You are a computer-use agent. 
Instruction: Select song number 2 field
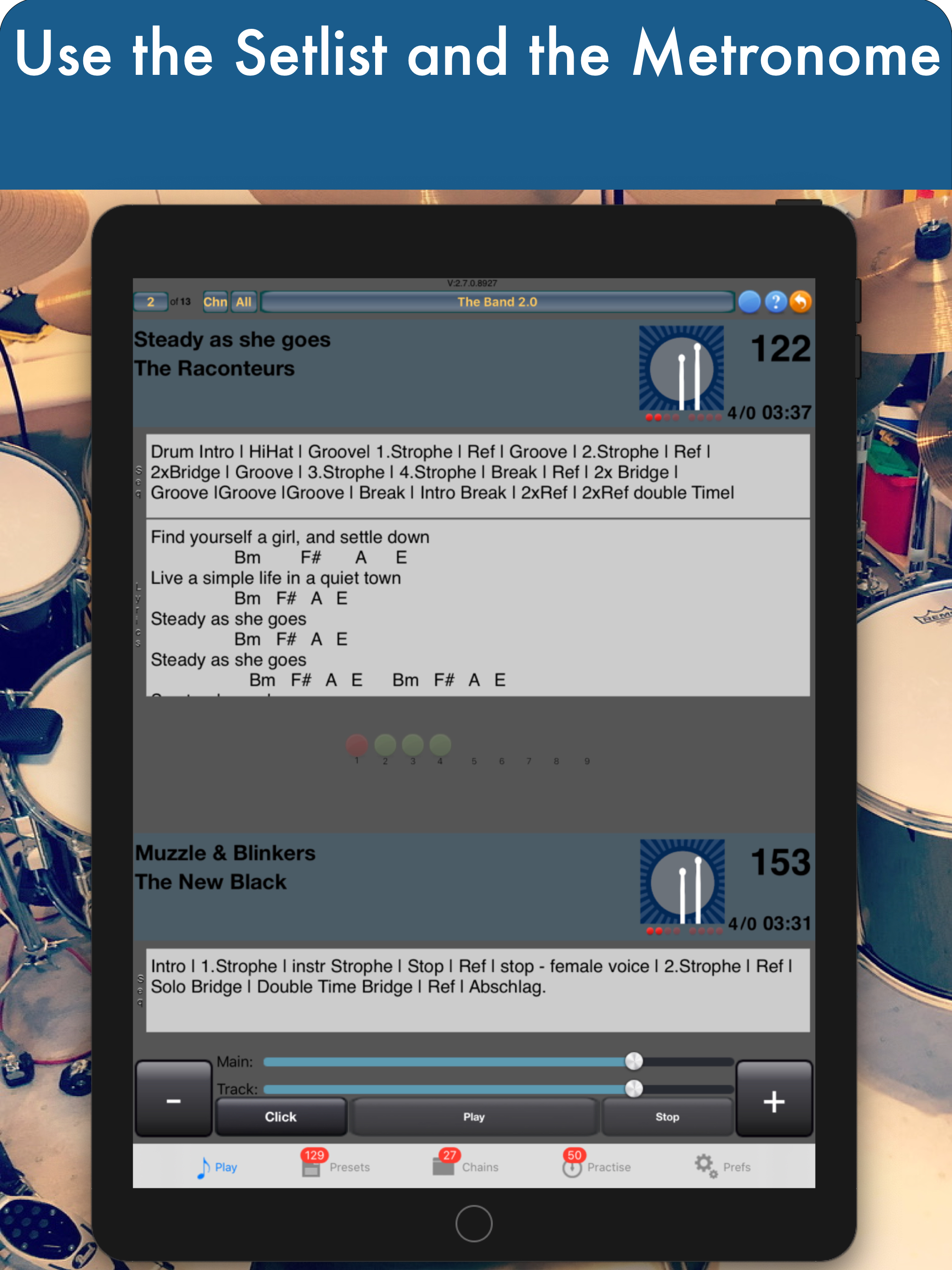click(x=151, y=301)
